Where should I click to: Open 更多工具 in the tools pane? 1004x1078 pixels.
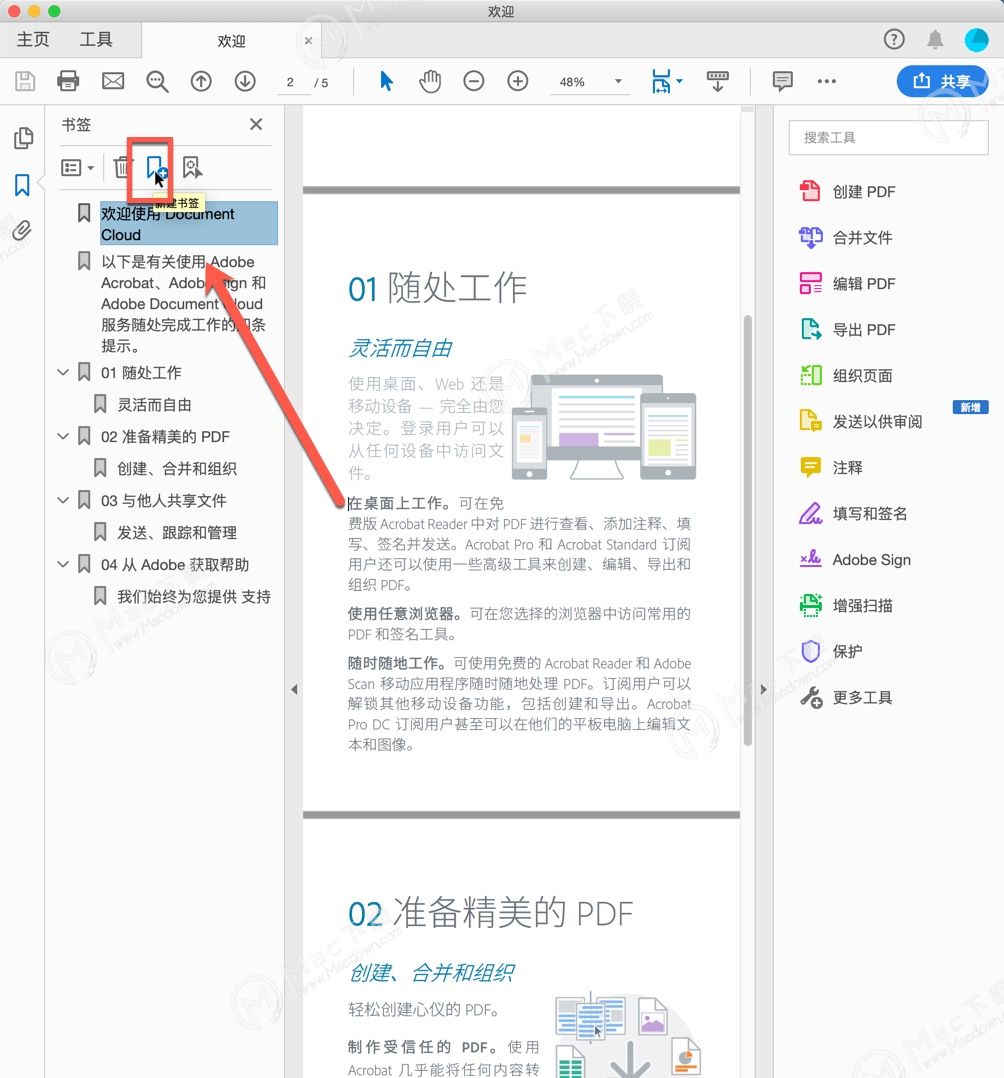pos(846,697)
